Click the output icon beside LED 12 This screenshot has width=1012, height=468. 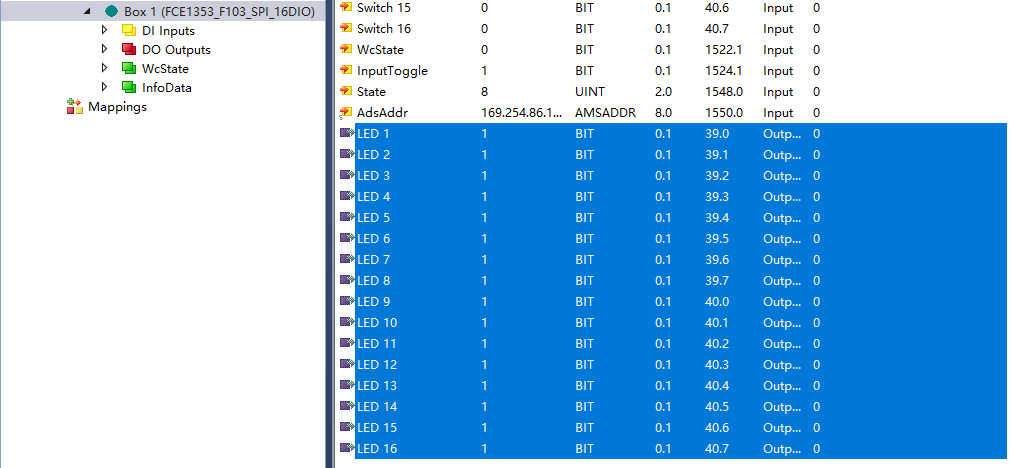pos(347,364)
